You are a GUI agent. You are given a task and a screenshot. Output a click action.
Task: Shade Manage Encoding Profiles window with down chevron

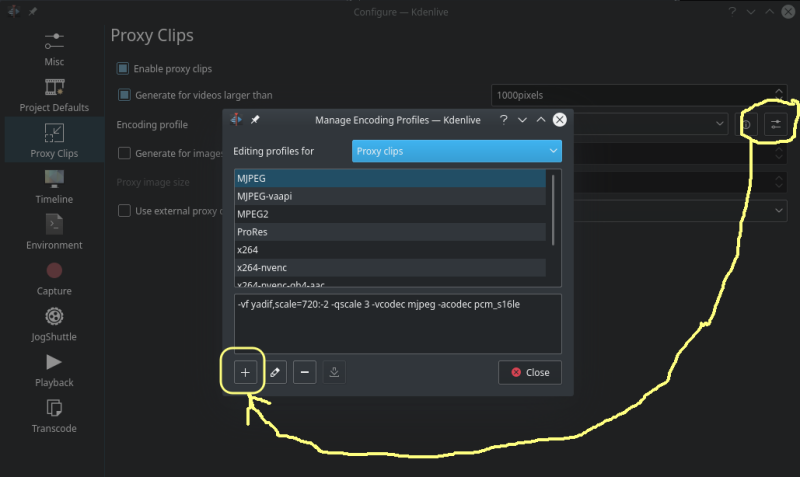[522, 119]
